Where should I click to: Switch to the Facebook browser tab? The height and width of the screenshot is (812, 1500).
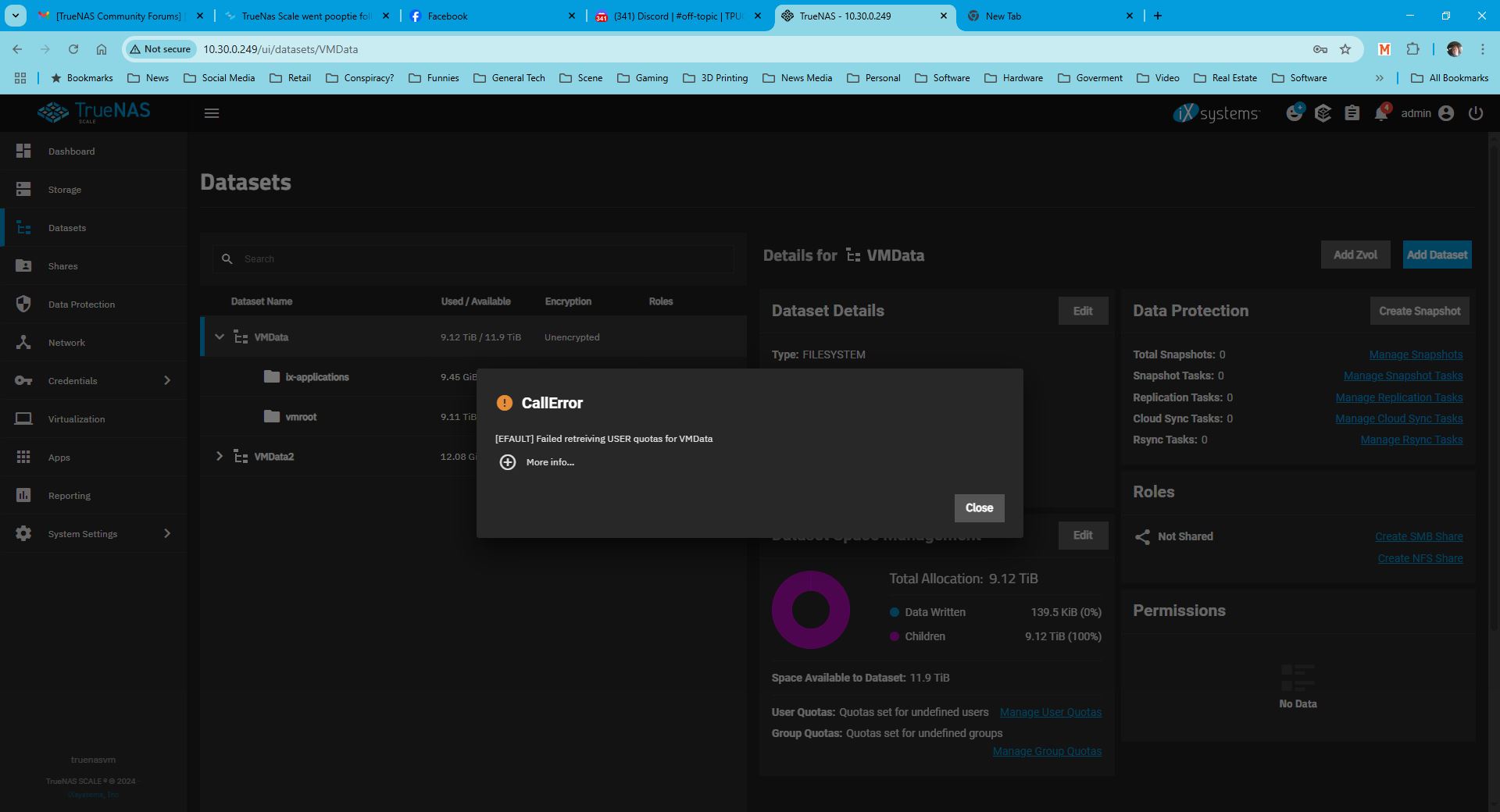pos(493,16)
